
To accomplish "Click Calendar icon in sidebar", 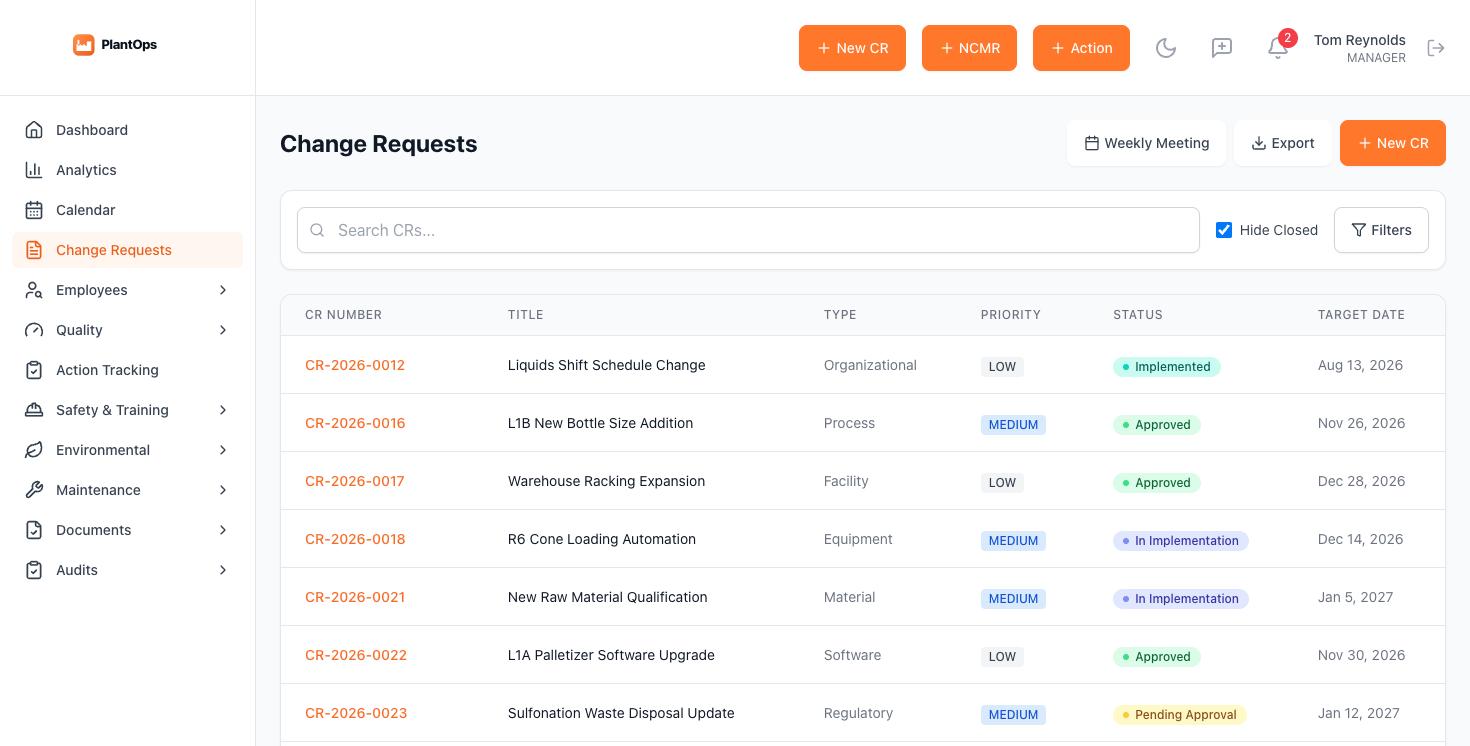I will tap(34, 210).
